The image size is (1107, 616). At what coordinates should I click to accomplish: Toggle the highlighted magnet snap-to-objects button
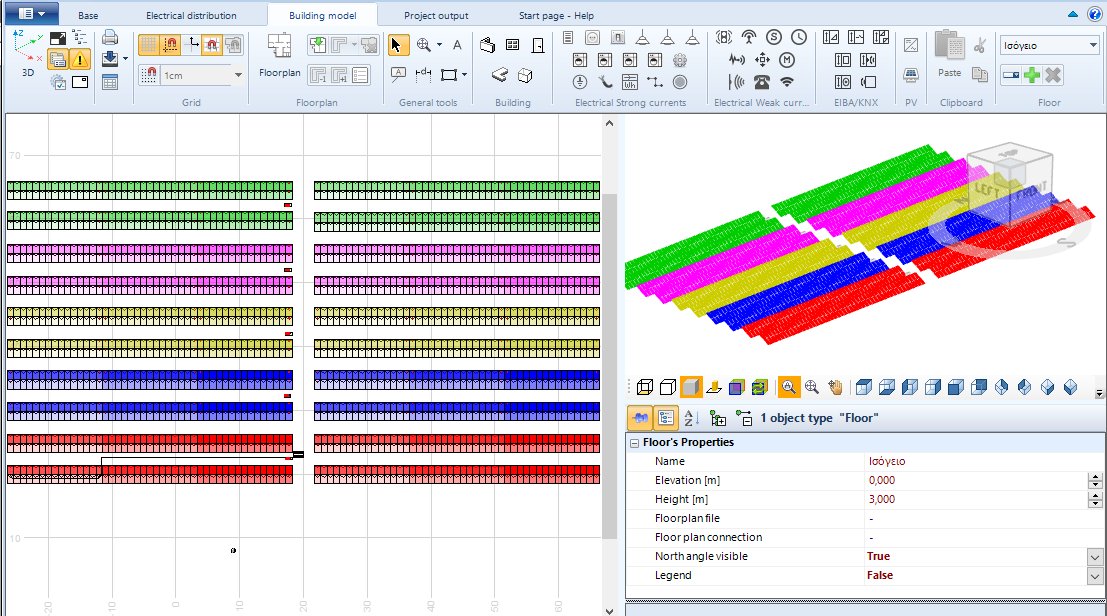coord(212,45)
